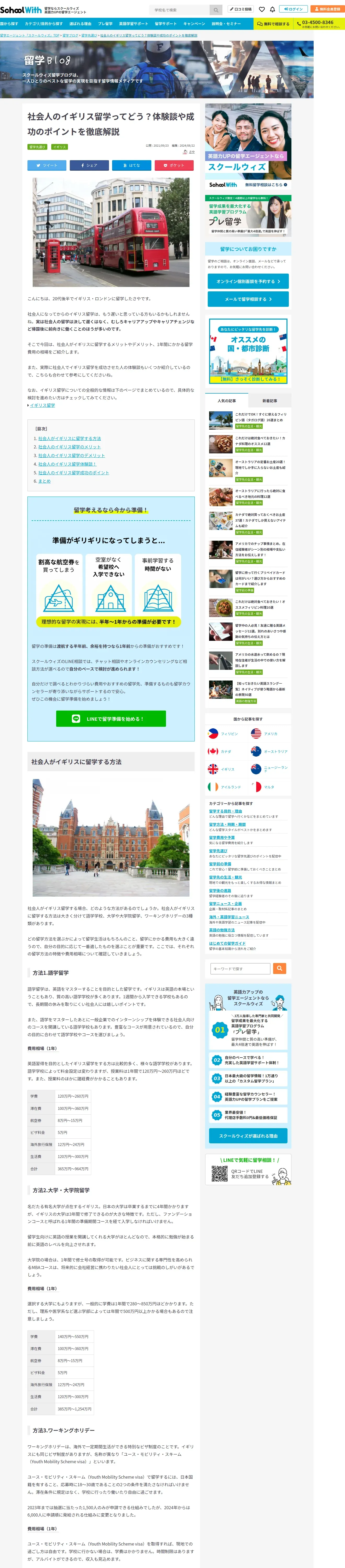The image size is (345, 1568).
Task: Click the ログイン login button
Action: click(294, 9)
